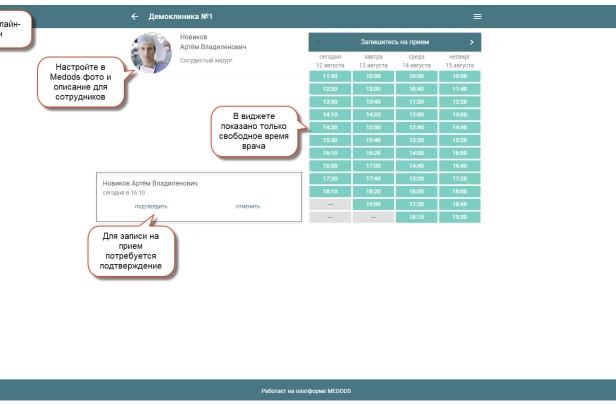Image resolution: width=616 pixels, height=405 pixels.
Task: Select the 19:00 slot under завтра
Action: (x=373, y=204)
